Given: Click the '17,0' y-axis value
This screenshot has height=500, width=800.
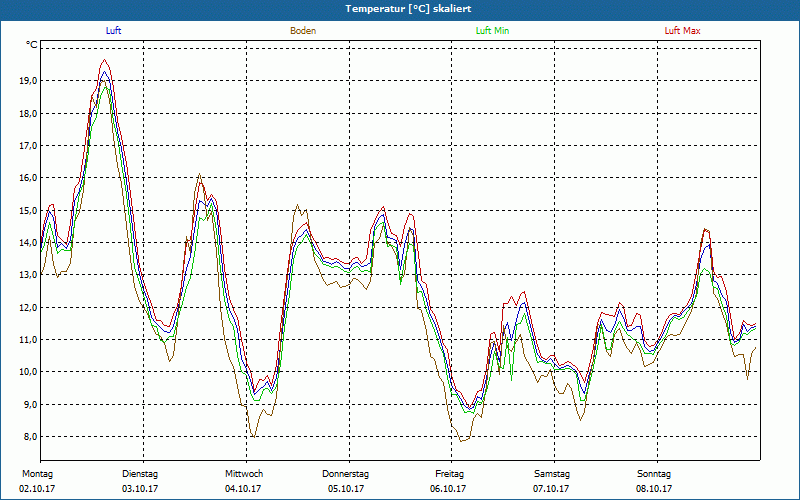Looking at the screenshot, I should (x=29, y=145).
